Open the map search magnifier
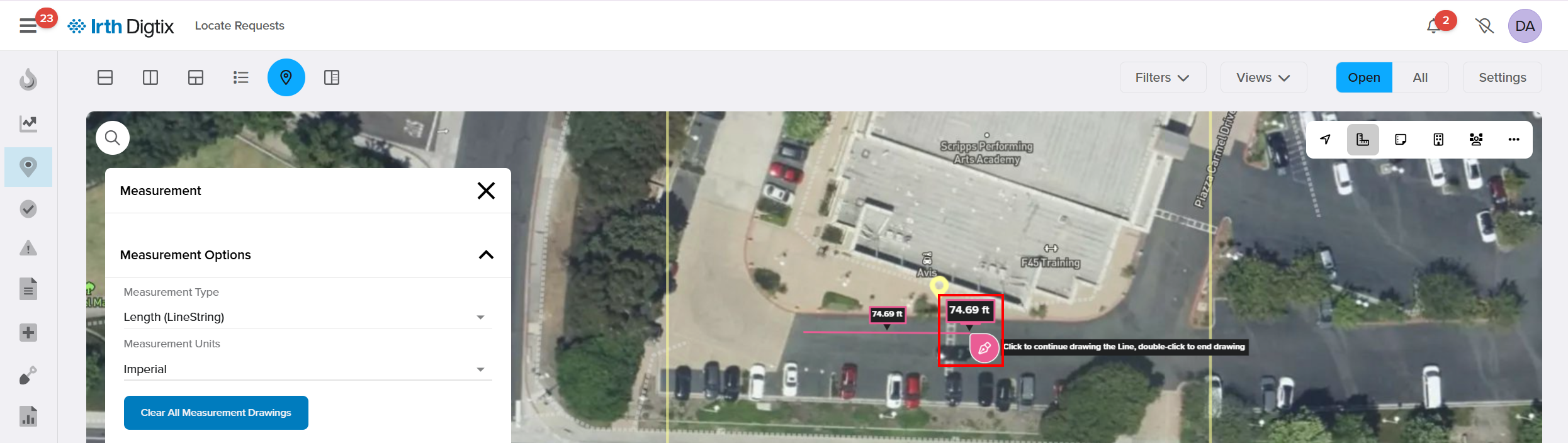 pos(113,138)
